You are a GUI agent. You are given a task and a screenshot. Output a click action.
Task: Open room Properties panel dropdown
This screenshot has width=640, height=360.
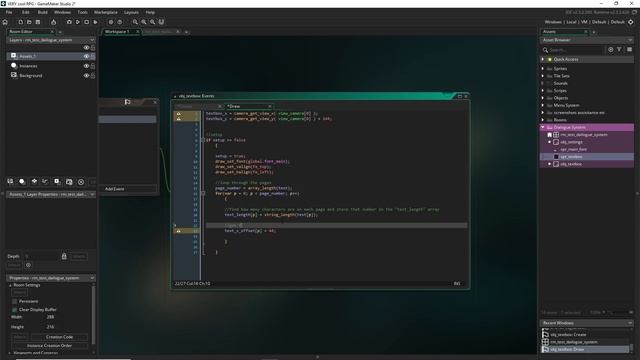click(92, 278)
